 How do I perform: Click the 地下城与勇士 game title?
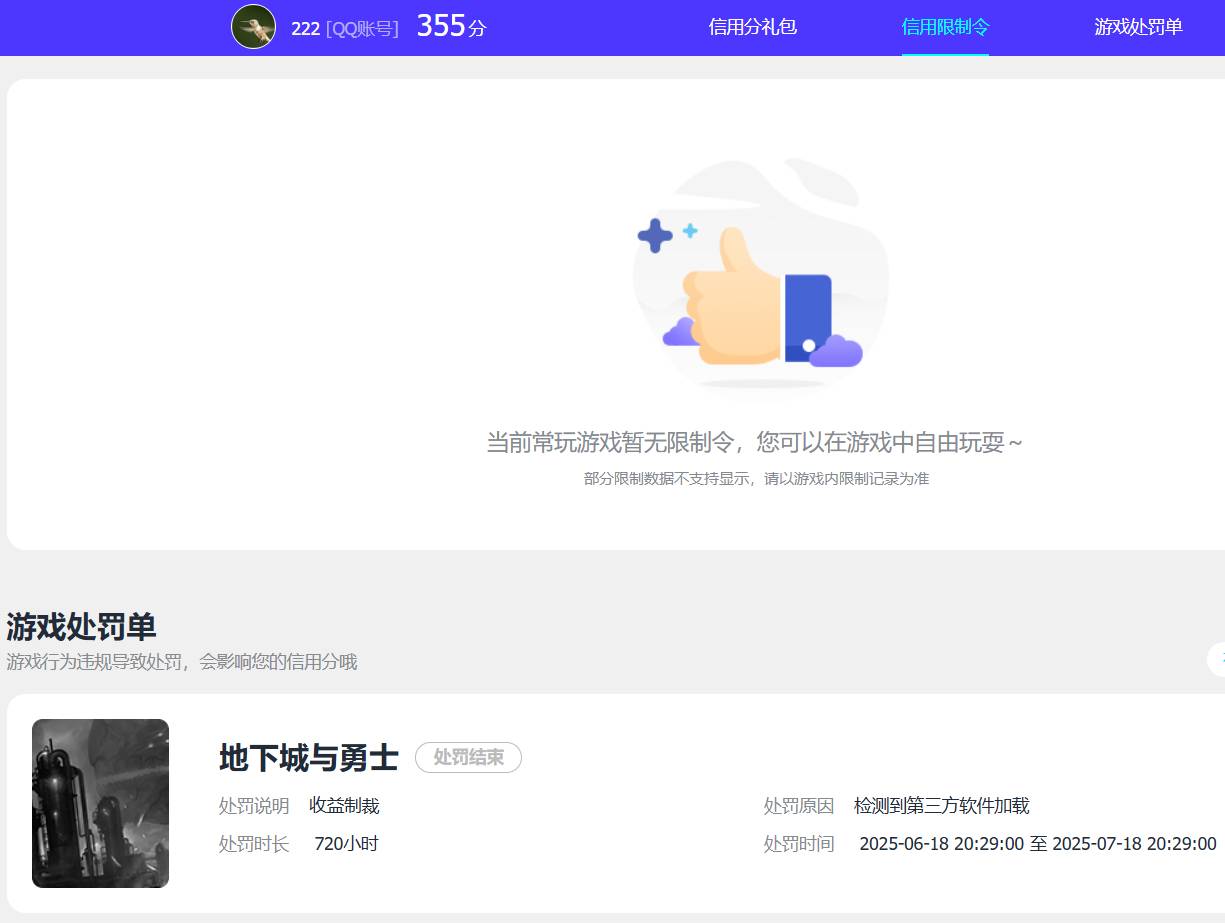click(308, 758)
